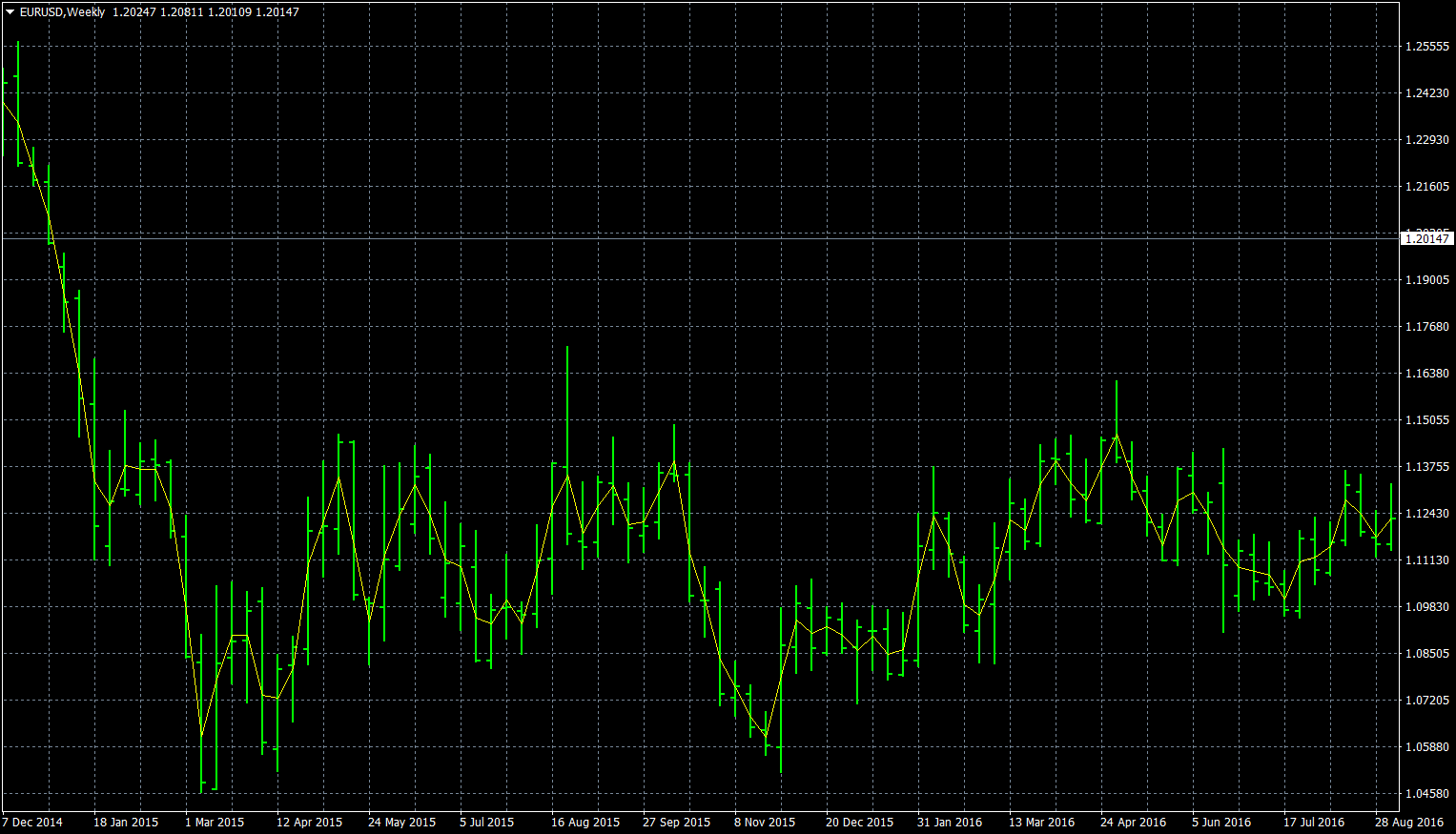The width and height of the screenshot is (1456, 834).
Task: Click the 31 Jan 2016 date label
Action: tap(950, 822)
